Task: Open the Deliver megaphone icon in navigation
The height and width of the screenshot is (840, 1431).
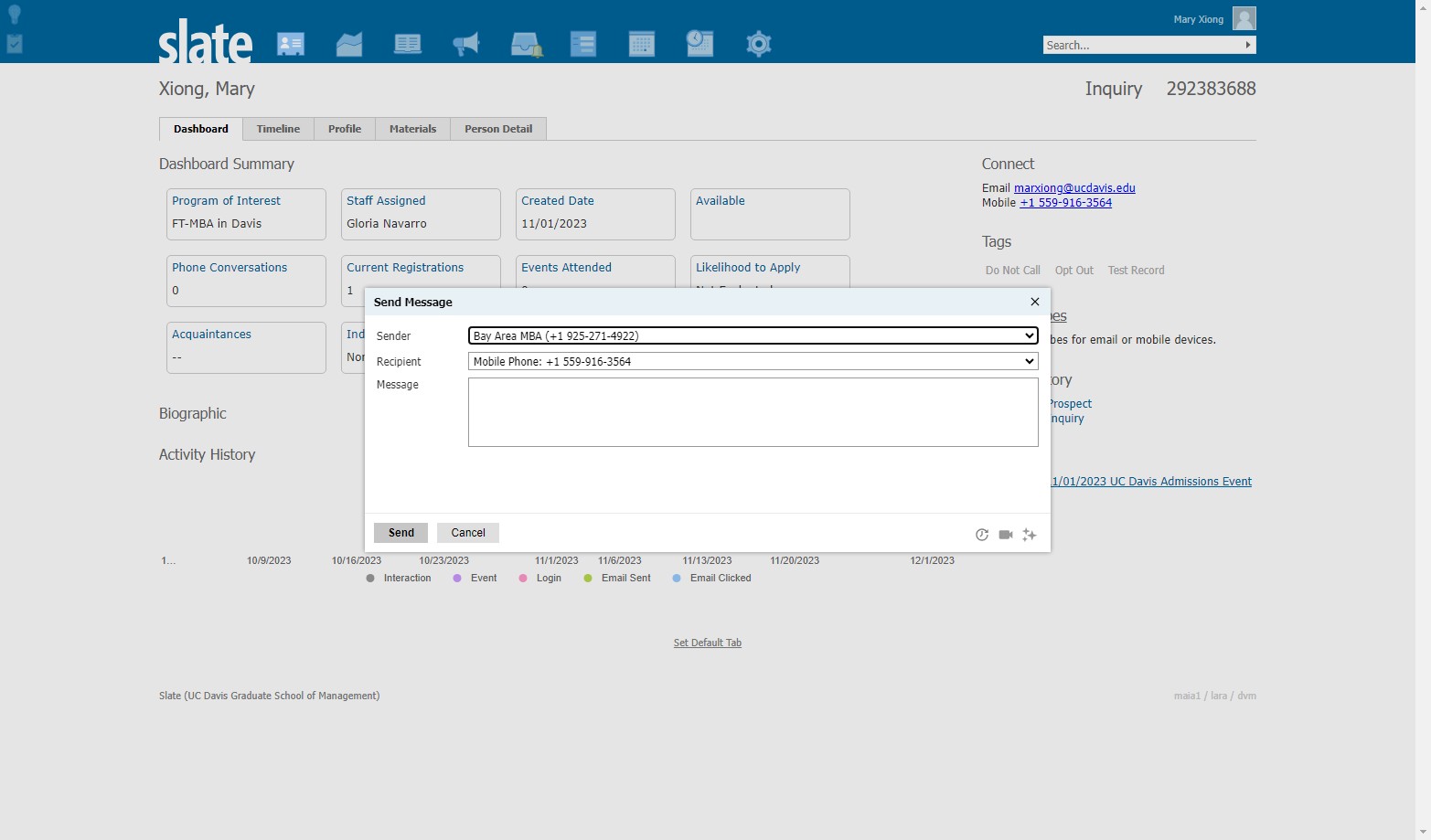Action: 466,44
